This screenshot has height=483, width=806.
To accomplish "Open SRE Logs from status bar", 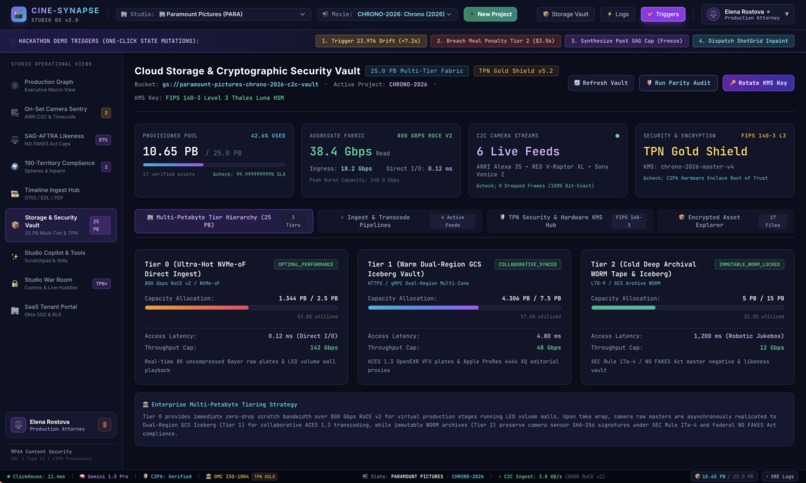I will coord(779,476).
